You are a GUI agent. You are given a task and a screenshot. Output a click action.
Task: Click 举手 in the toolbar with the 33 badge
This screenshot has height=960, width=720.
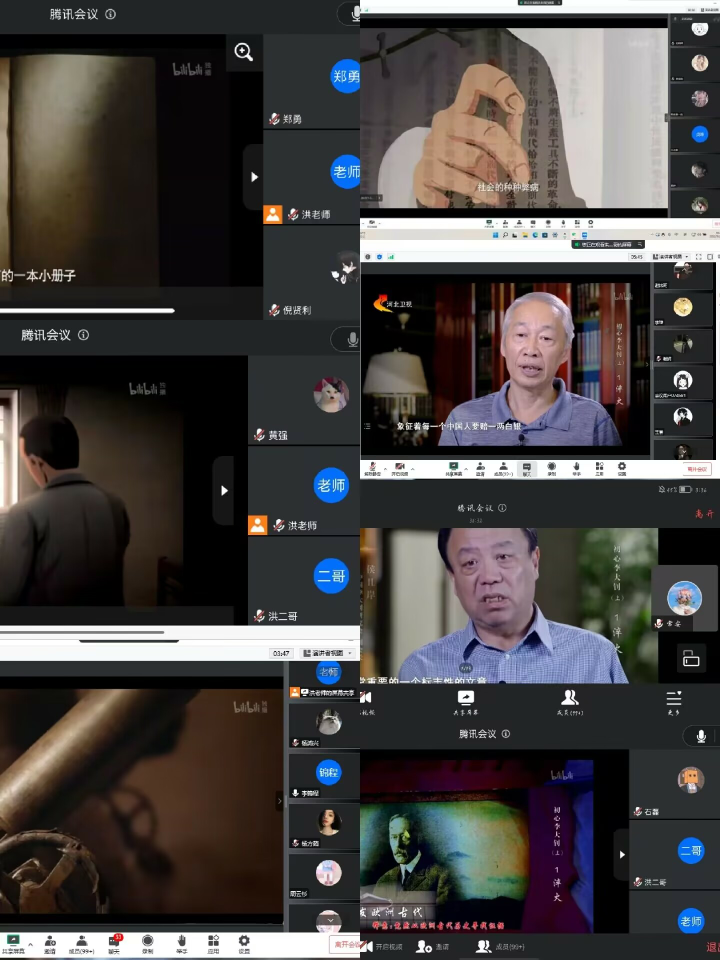(181, 943)
